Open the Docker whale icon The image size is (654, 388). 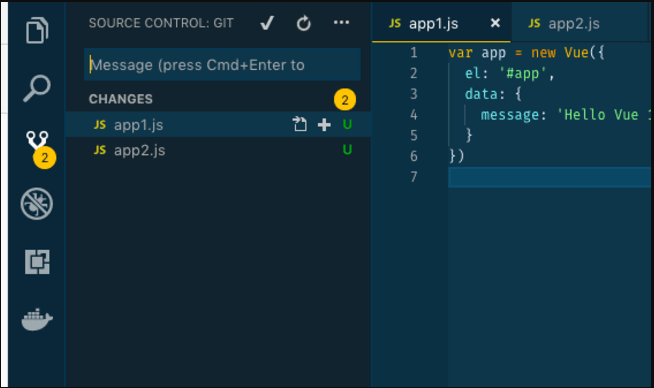pyautogui.click(x=37, y=320)
